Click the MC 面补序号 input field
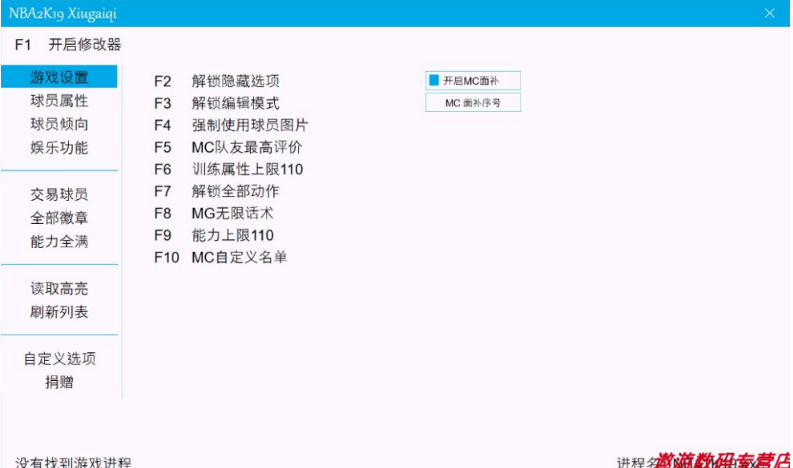Viewport: 793px width, 468px height. (473, 103)
